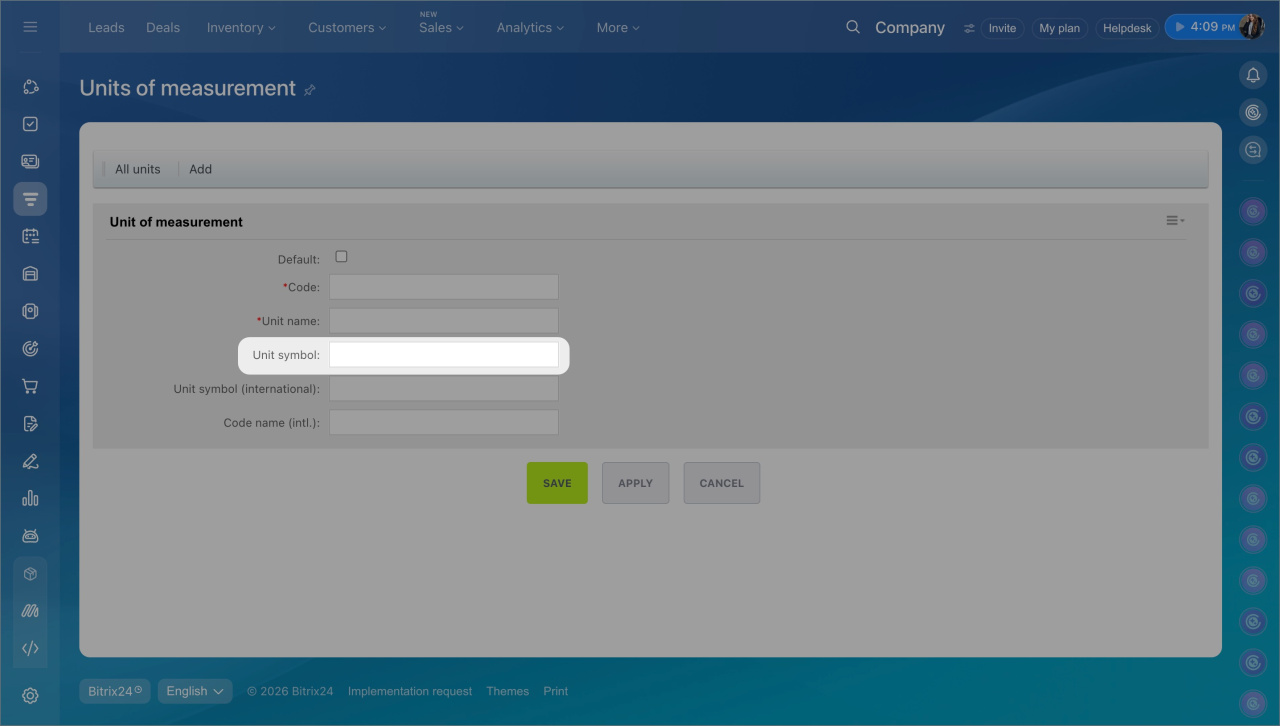Open the tasks checkmark sidebar icon
1280x726 pixels.
(x=30, y=124)
